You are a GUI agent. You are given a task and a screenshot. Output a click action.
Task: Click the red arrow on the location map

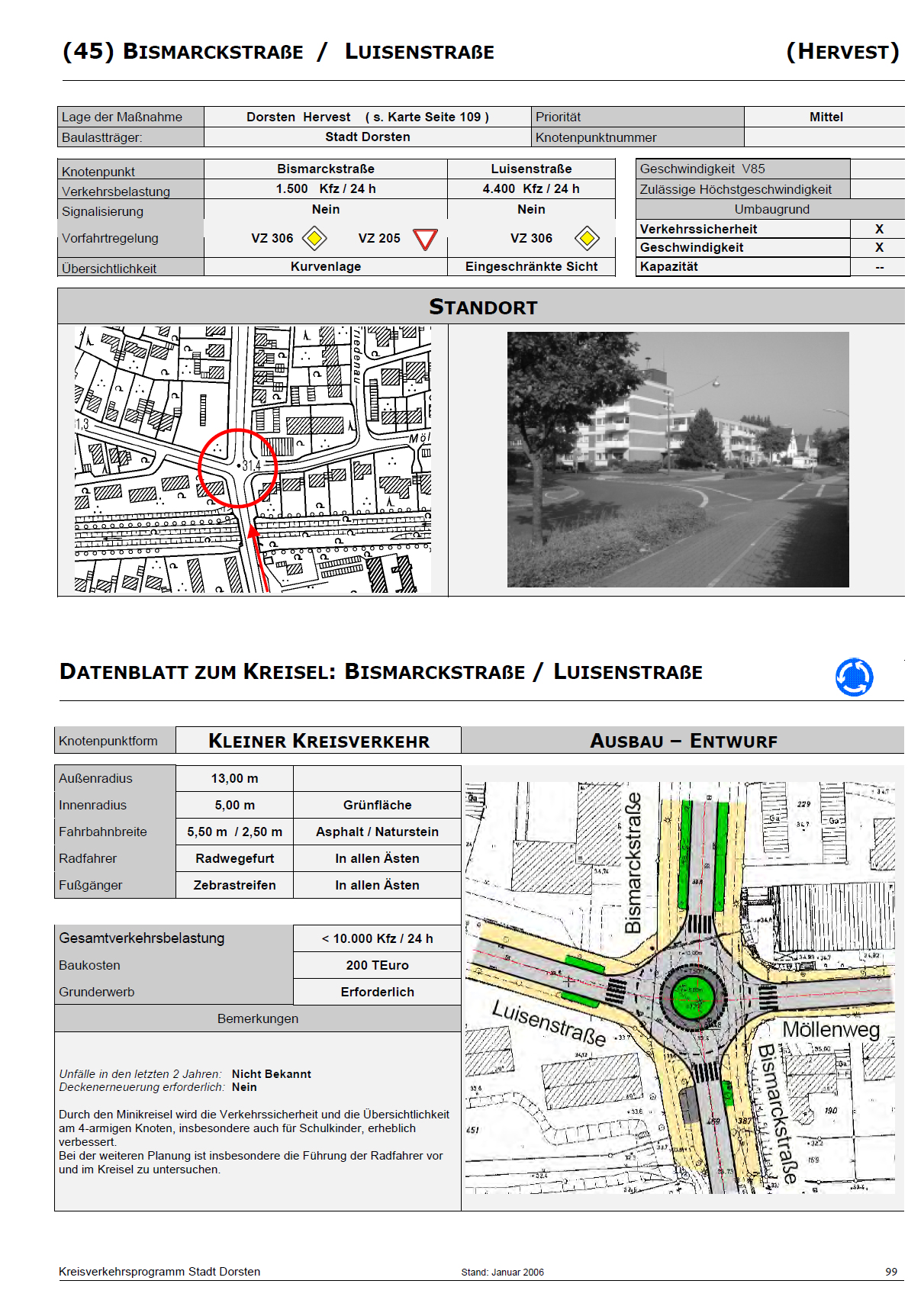(258, 553)
